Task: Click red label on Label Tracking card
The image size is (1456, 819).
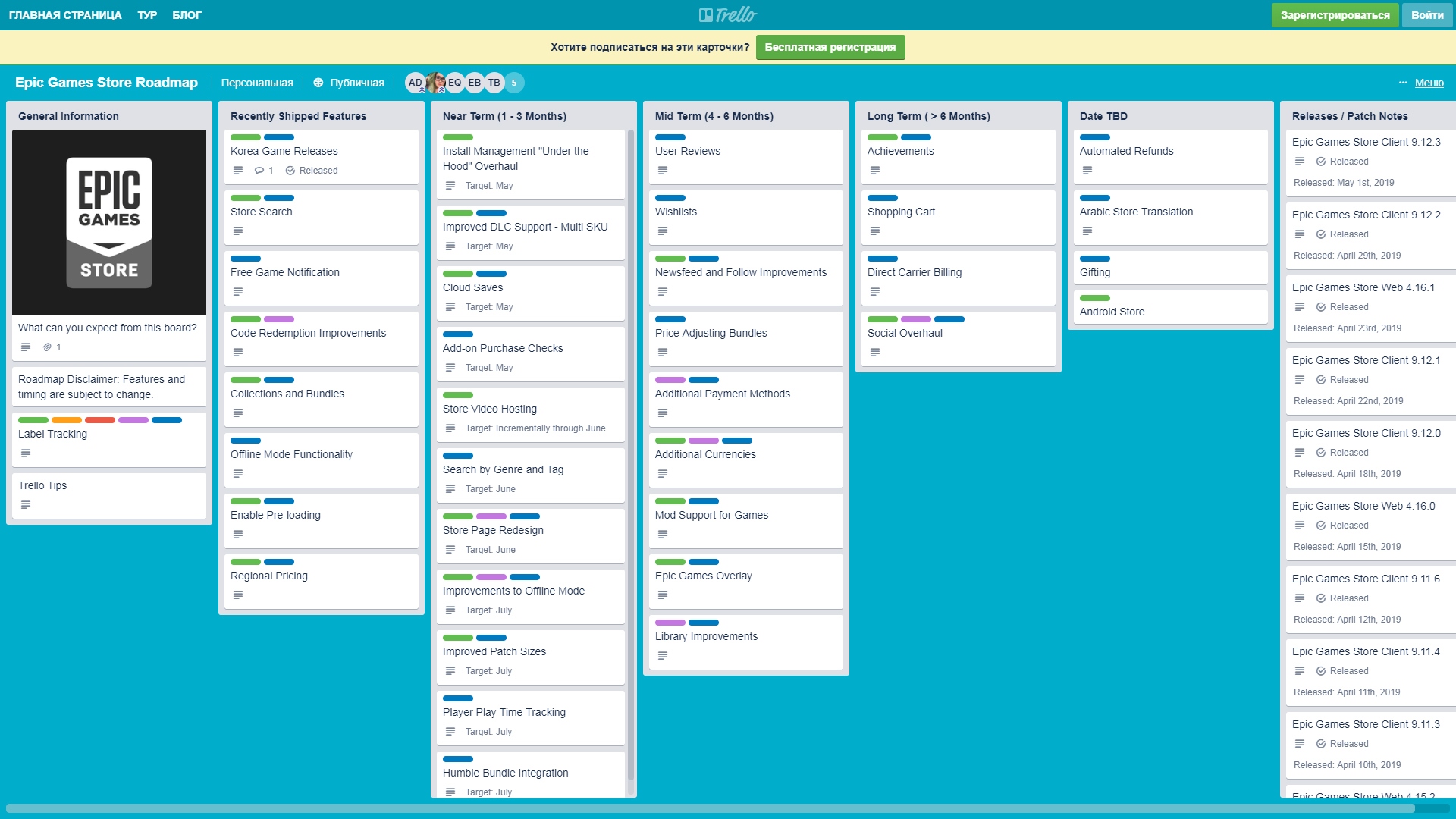Action: 100,420
